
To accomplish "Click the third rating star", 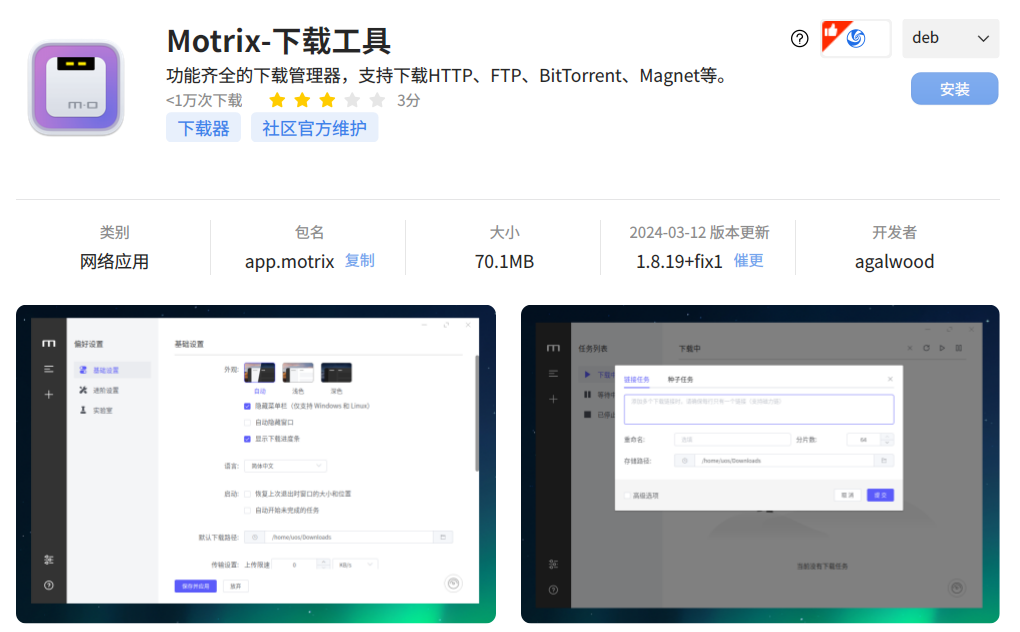I will (327, 100).
